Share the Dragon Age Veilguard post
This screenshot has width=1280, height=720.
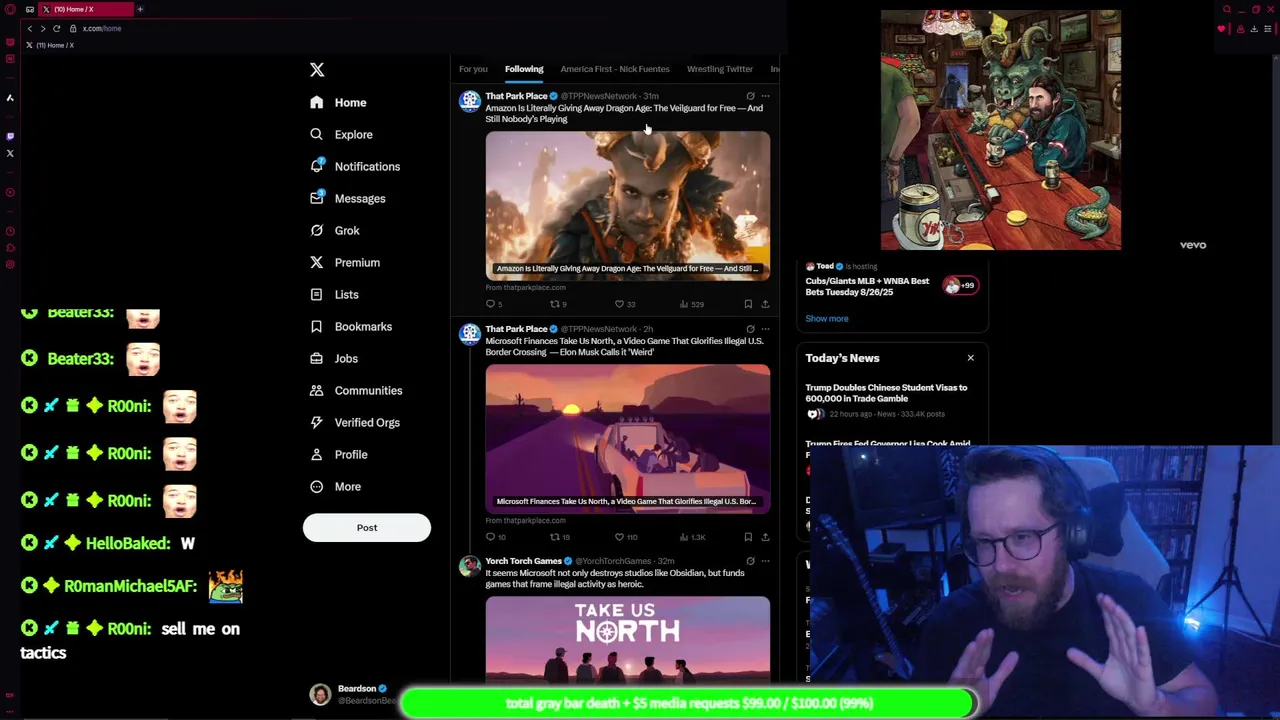coord(765,304)
